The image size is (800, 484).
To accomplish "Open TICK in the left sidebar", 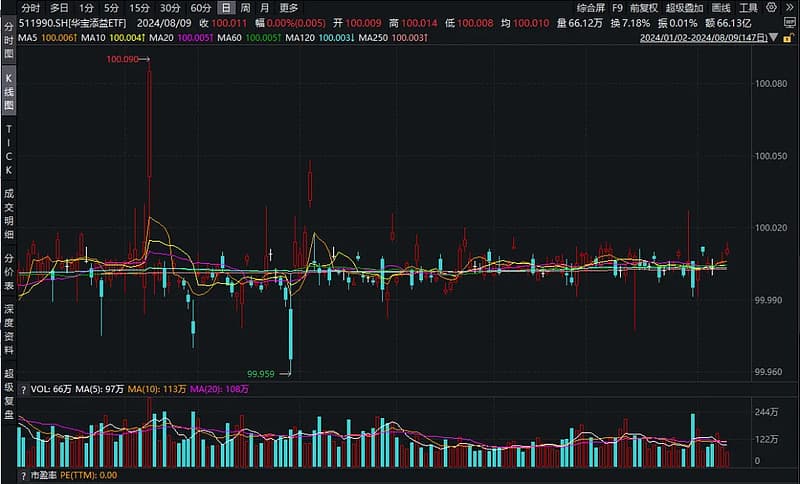I will pos(9,150).
